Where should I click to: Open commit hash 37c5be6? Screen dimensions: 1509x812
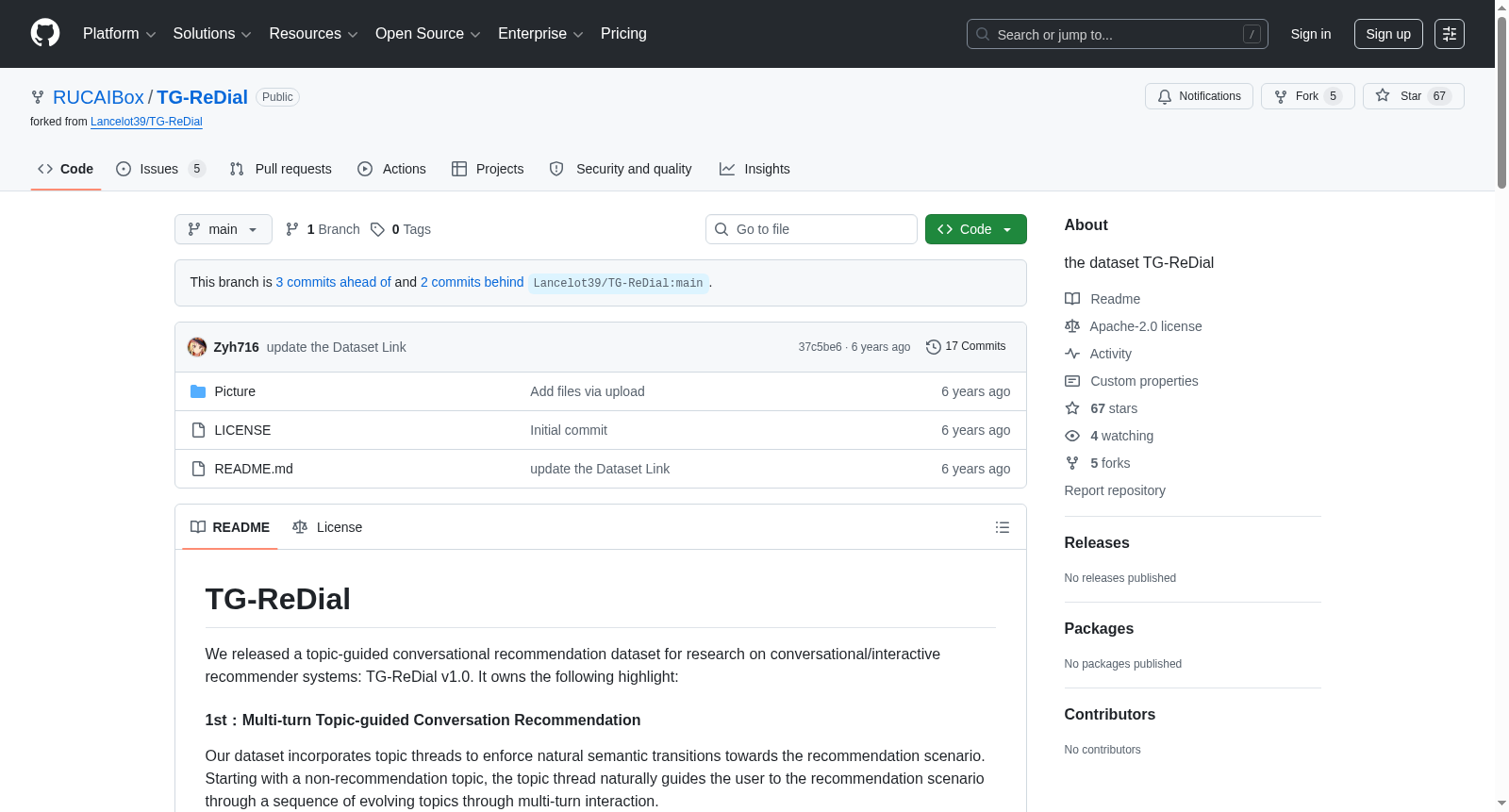820,347
